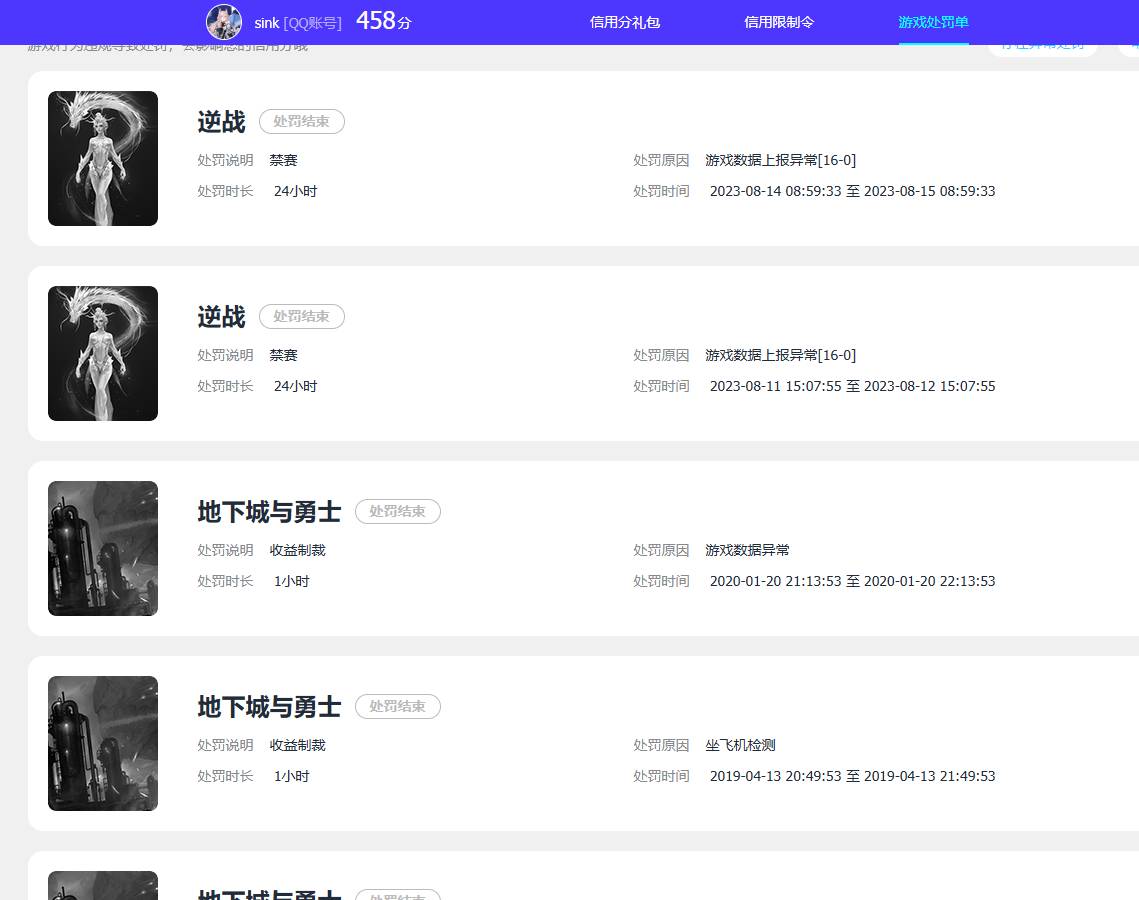Open the first 逆战 game cover image
Viewport: 1139px width, 900px height.
click(103, 158)
